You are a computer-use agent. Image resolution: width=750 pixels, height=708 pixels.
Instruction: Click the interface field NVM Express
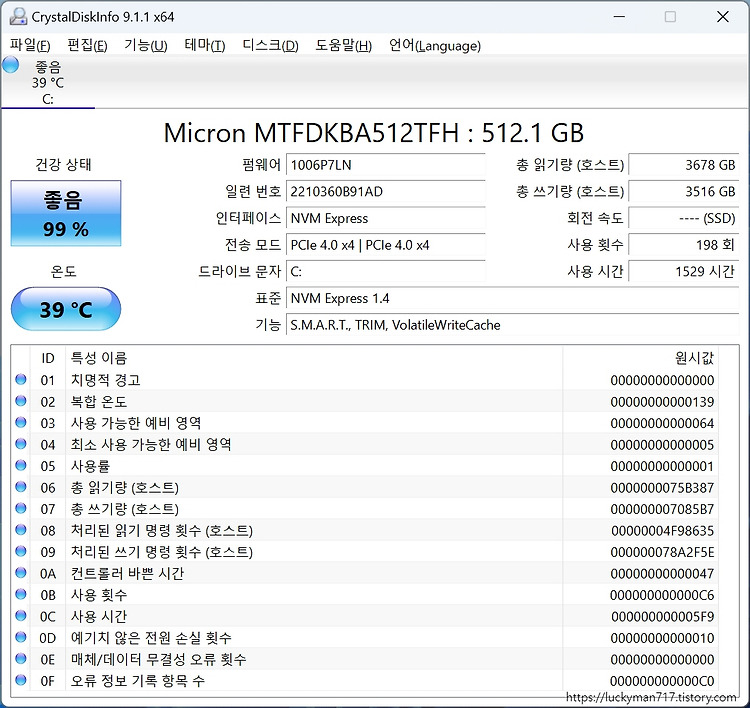386,219
